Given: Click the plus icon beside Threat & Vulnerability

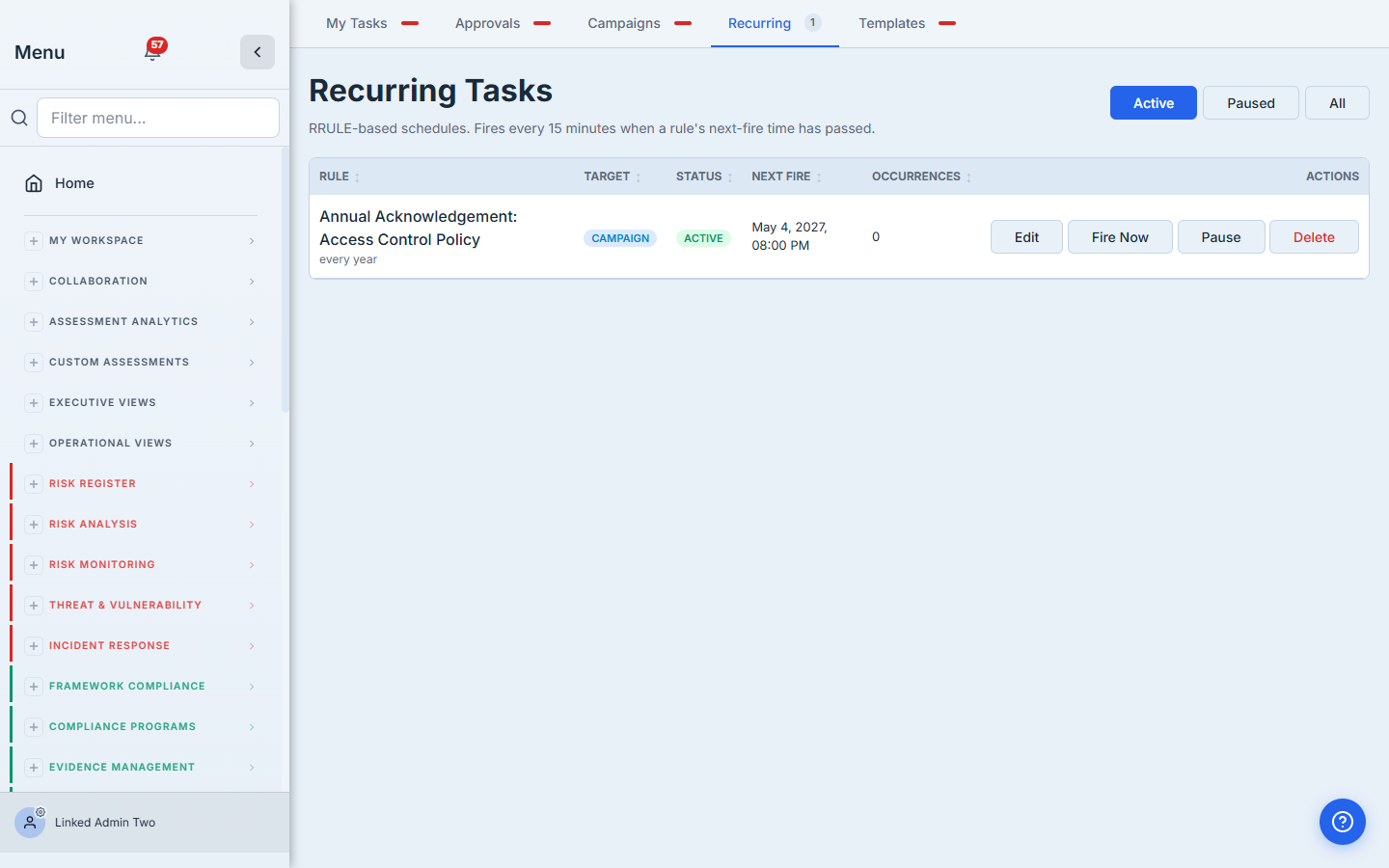Looking at the screenshot, I should 34,606.
